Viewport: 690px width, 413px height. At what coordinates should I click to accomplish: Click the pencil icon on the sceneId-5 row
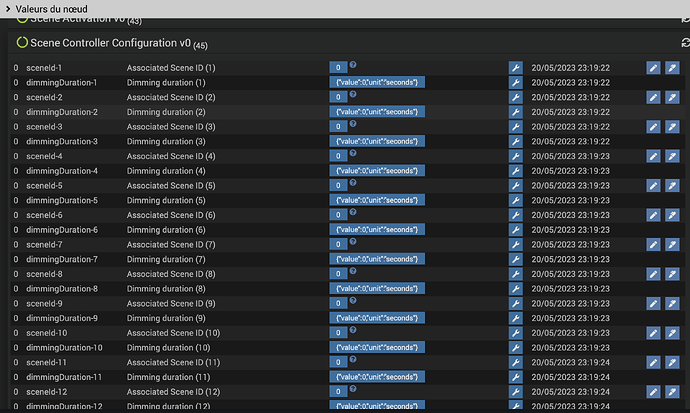(x=653, y=186)
